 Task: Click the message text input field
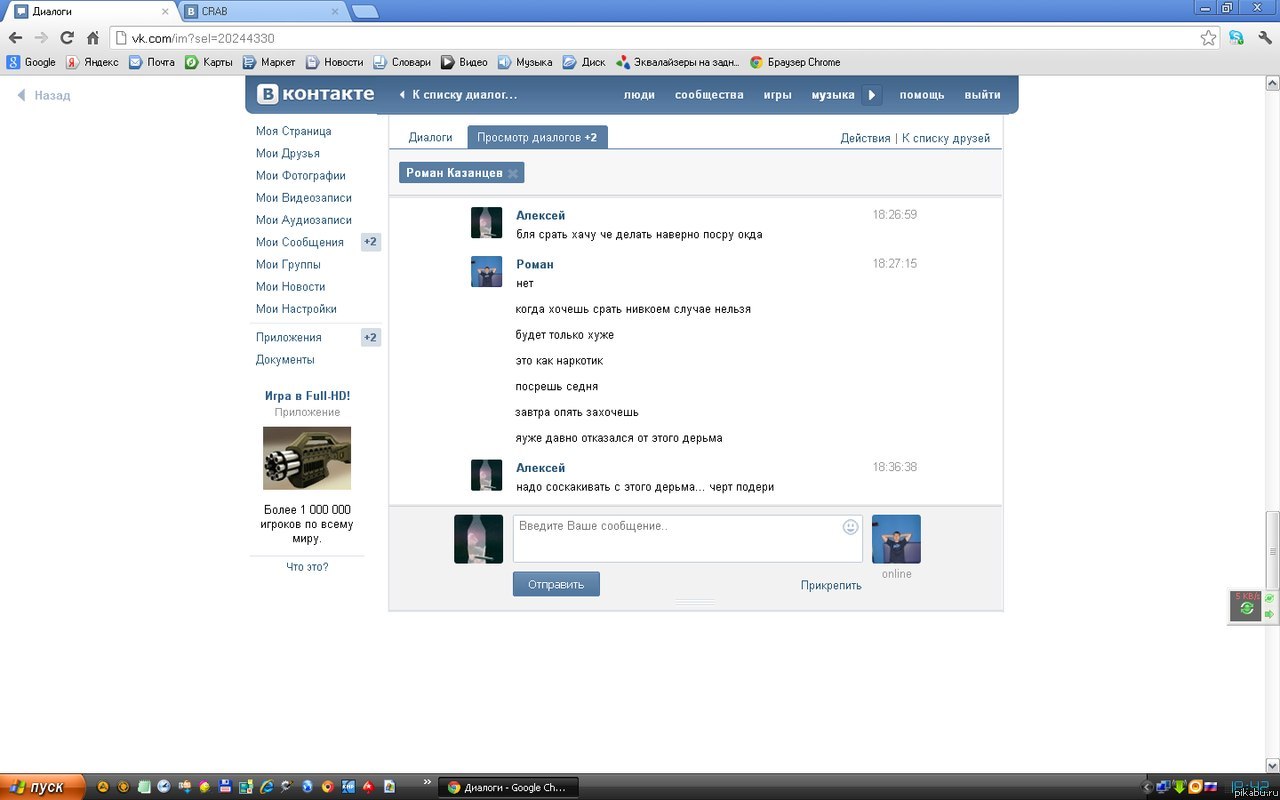tap(688, 539)
